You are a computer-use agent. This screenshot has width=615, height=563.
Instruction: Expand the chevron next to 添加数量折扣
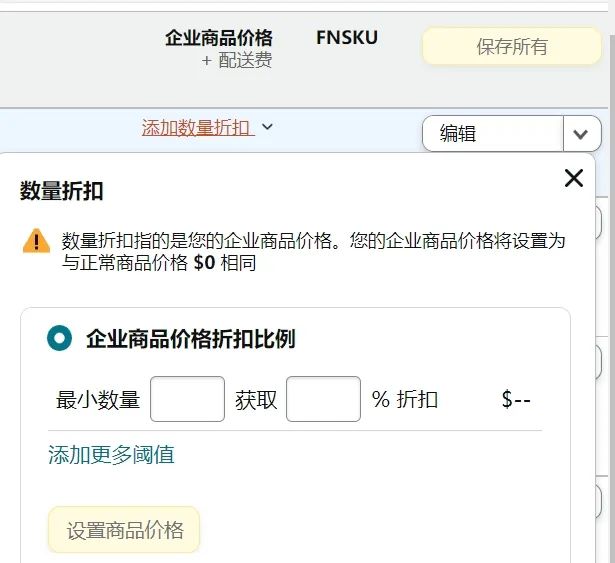coord(267,127)
